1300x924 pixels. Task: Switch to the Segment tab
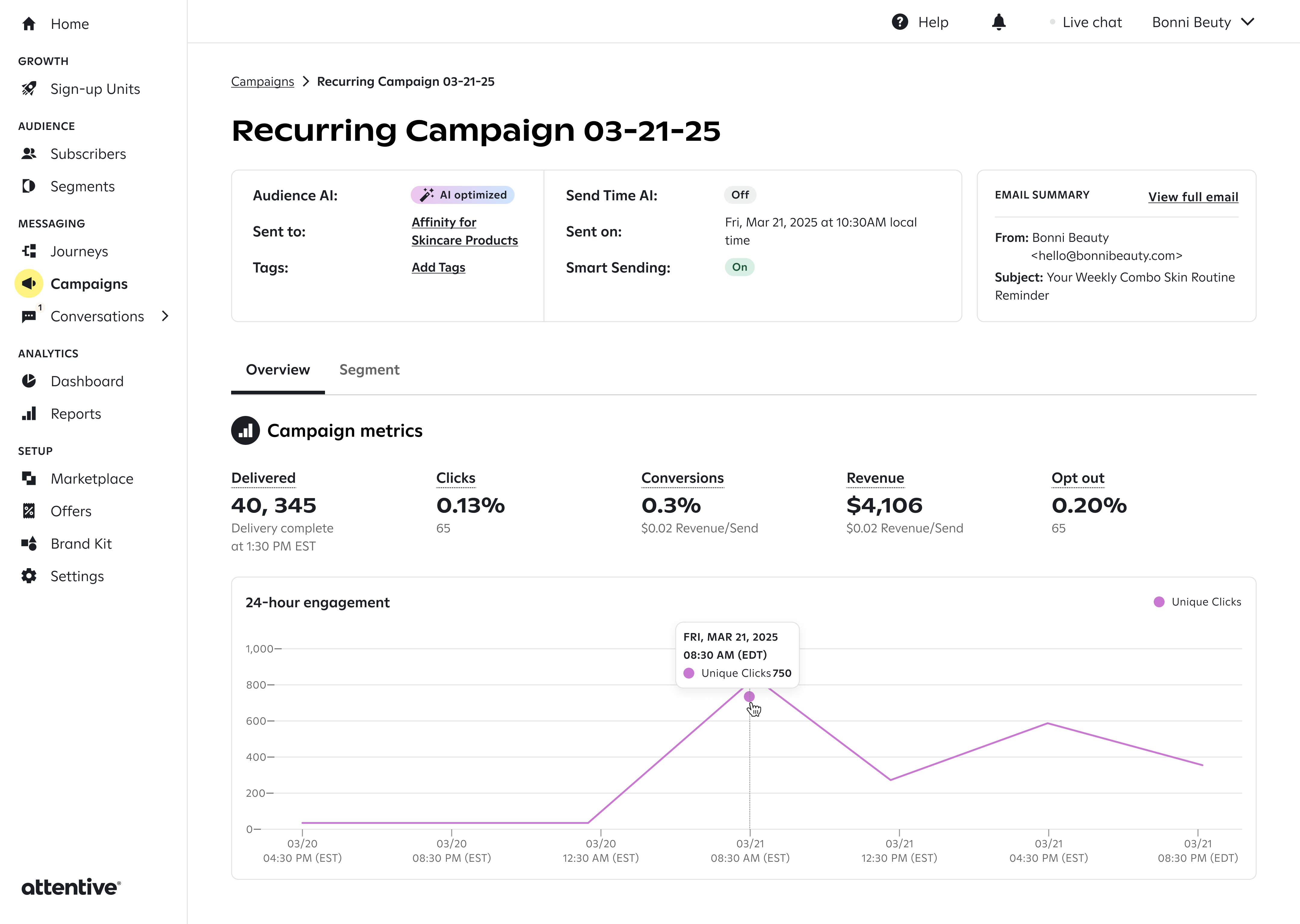(x=370, y=370)
